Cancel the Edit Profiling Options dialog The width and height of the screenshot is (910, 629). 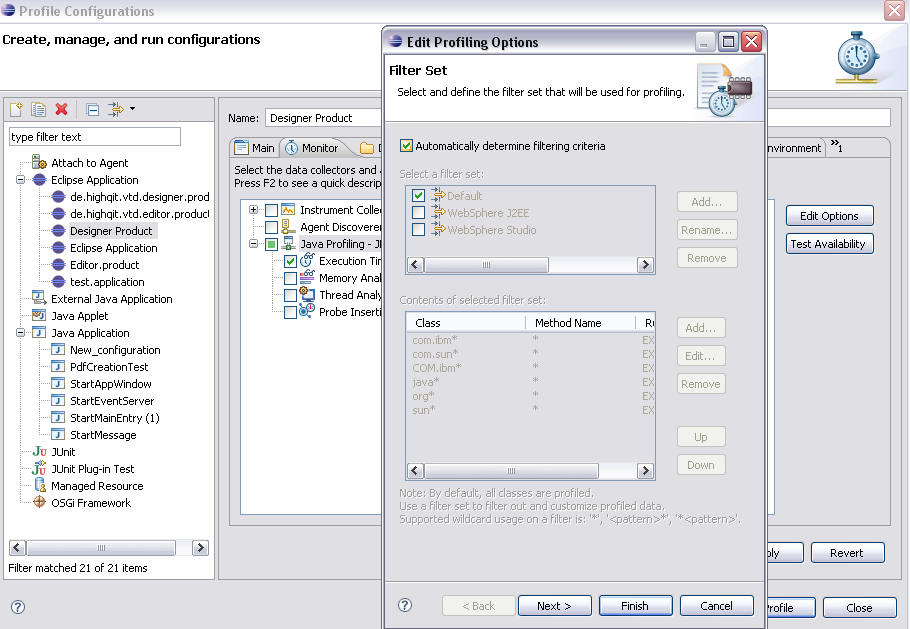tap(716, 606)
